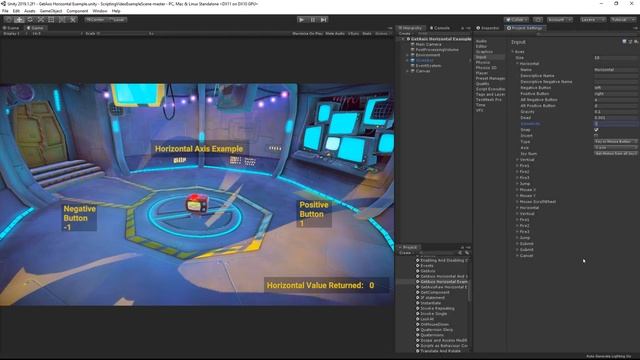Open the Physics 2D settings category
Viewport: 640px width, 360px height.
(486, 68)
